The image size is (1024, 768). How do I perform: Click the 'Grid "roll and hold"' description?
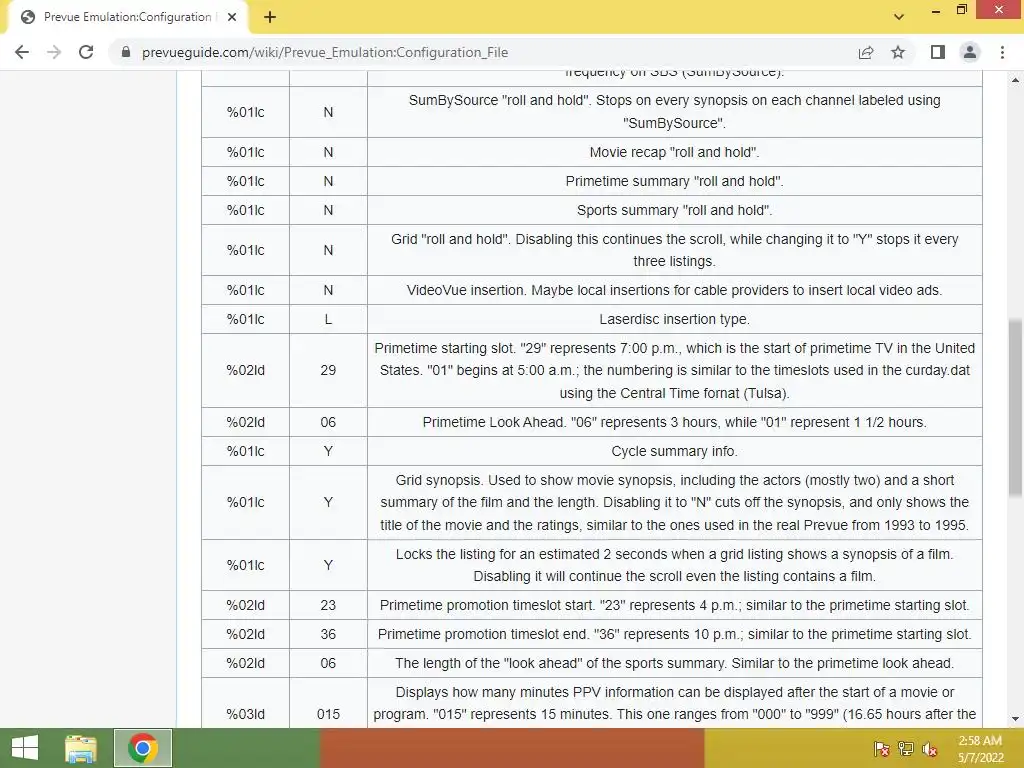point(674,250)
